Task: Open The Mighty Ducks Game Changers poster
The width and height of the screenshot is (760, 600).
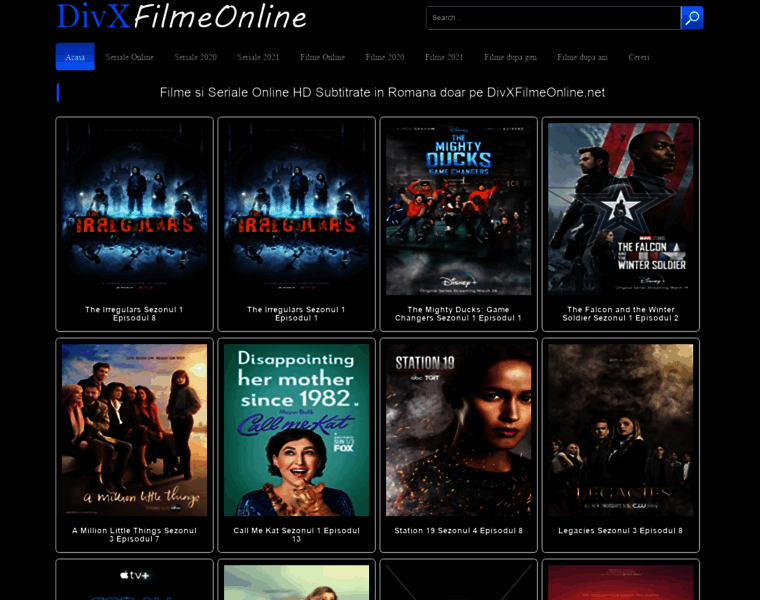Action: 458,208
